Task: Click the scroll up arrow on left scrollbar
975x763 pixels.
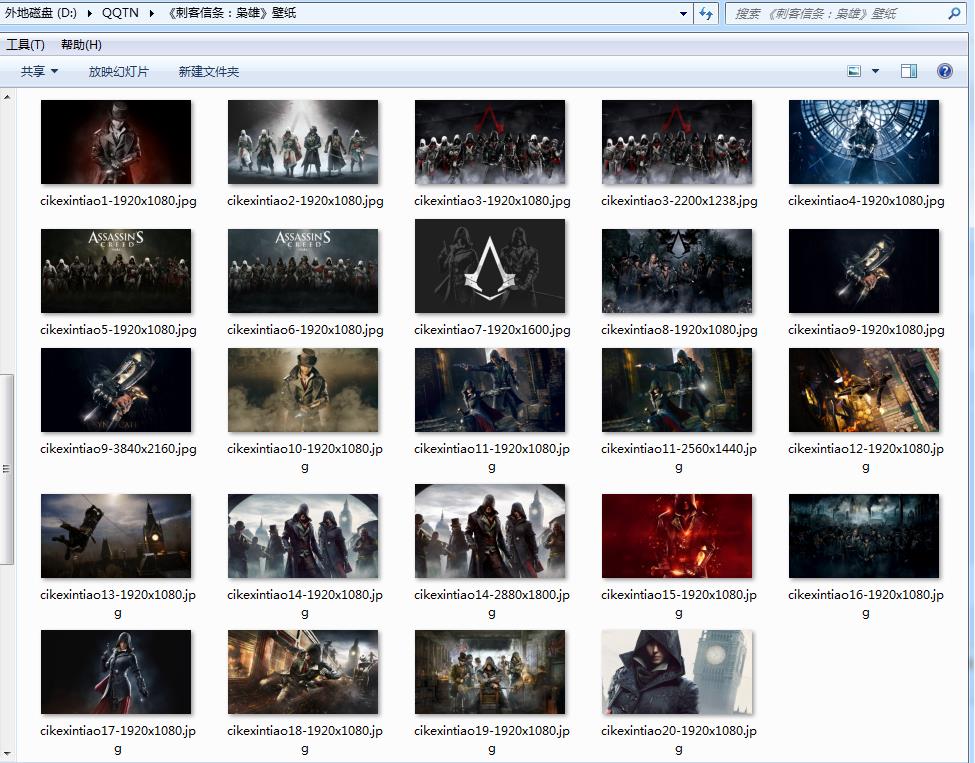Action: 7,98
